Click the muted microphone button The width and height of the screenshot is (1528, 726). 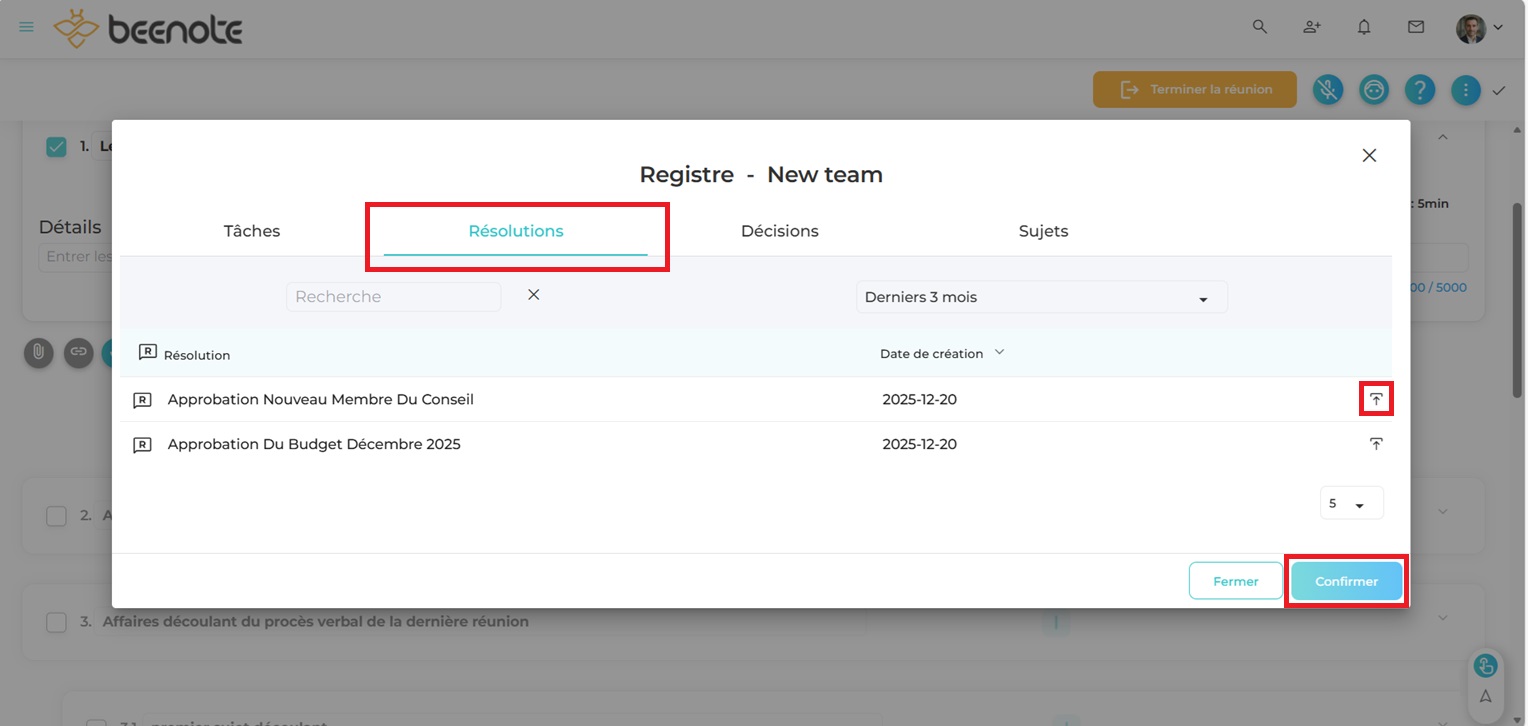[x=1327, y=90]
